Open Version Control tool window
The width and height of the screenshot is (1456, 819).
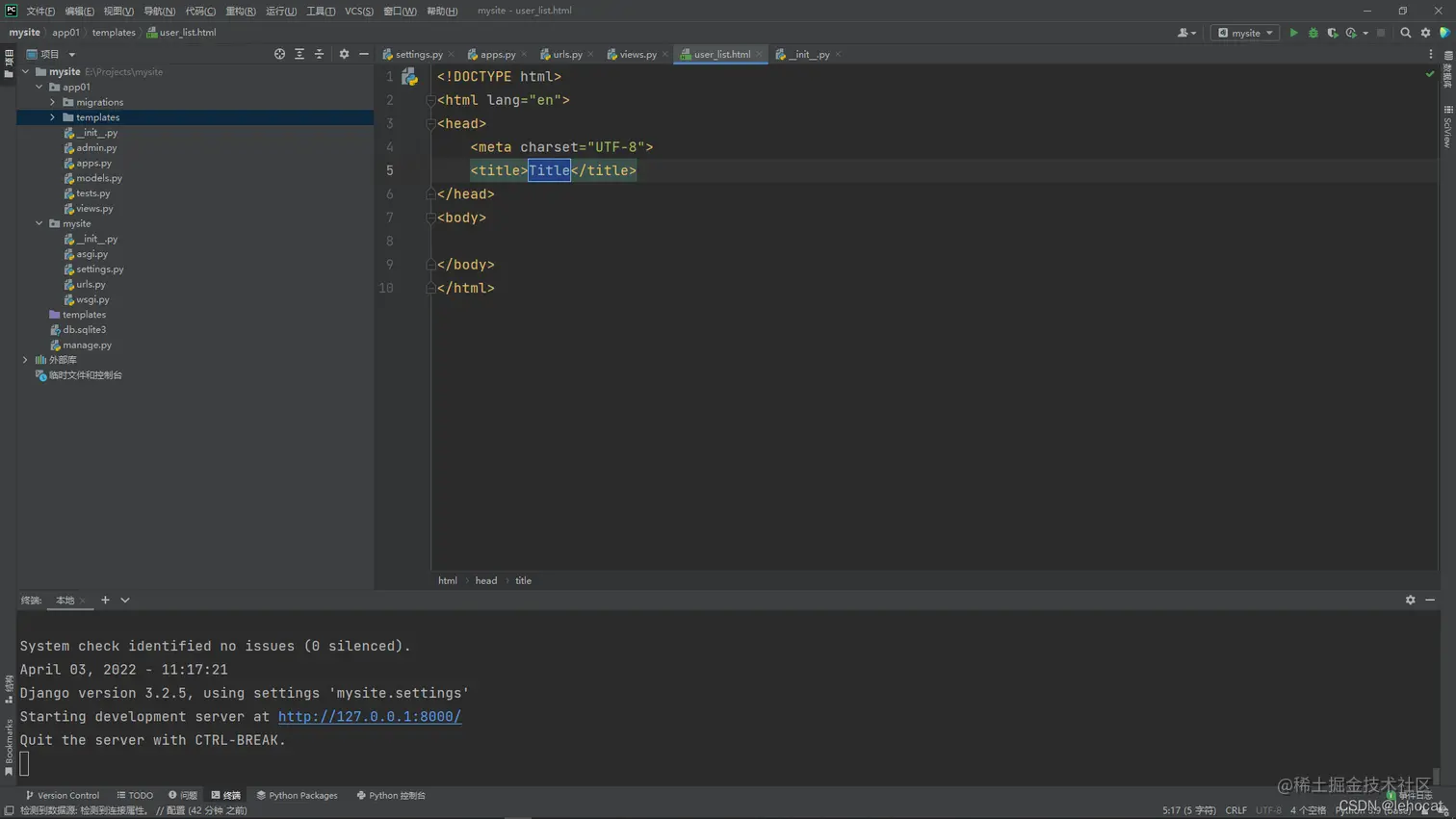pos(63,795)
